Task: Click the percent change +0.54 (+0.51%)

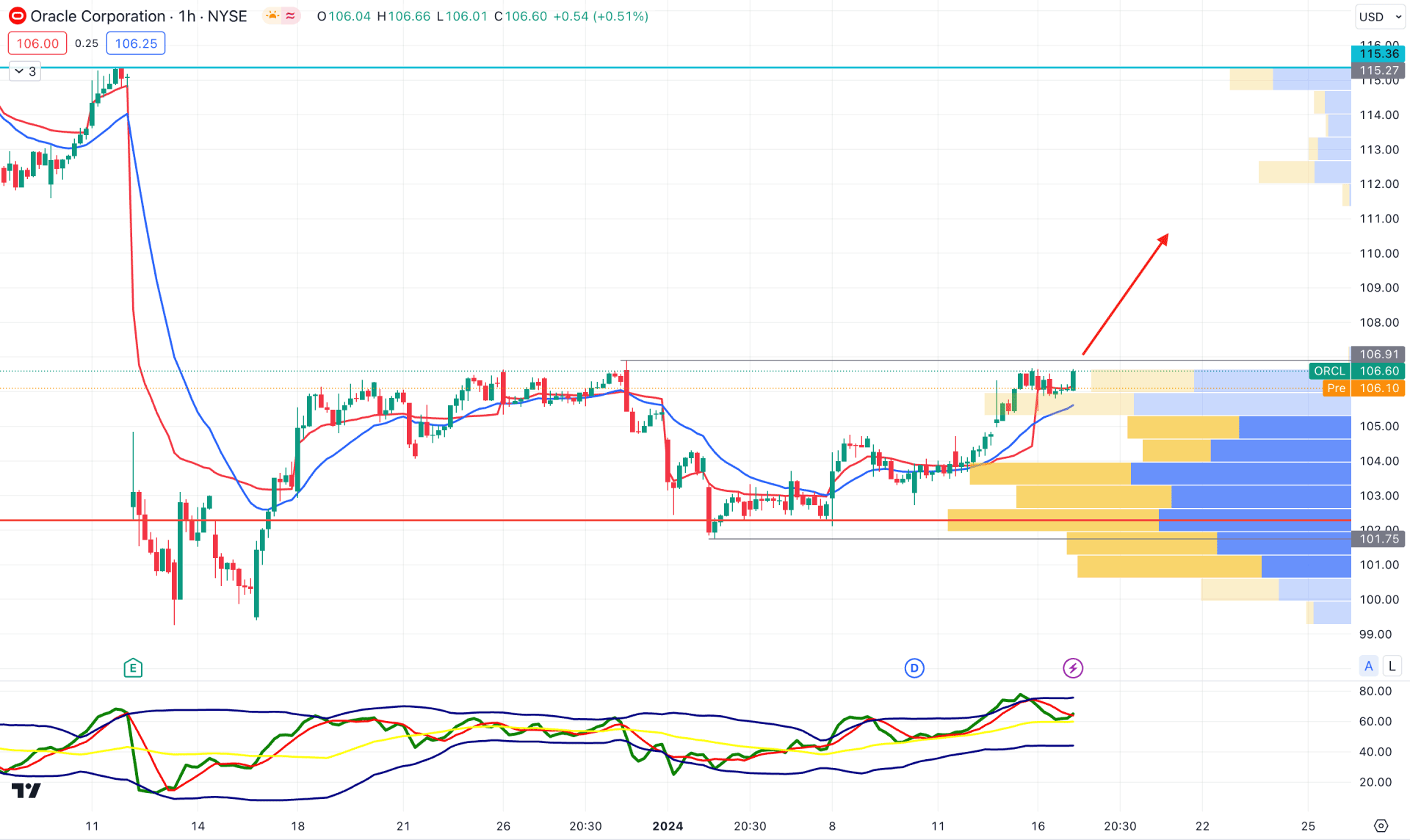Action: 601,16
